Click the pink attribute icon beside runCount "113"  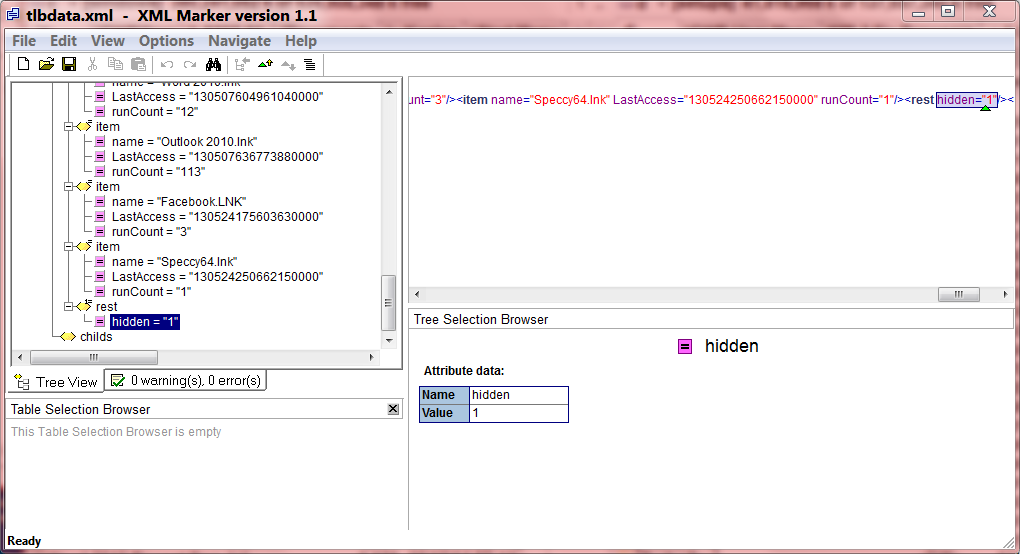(100, 172)
